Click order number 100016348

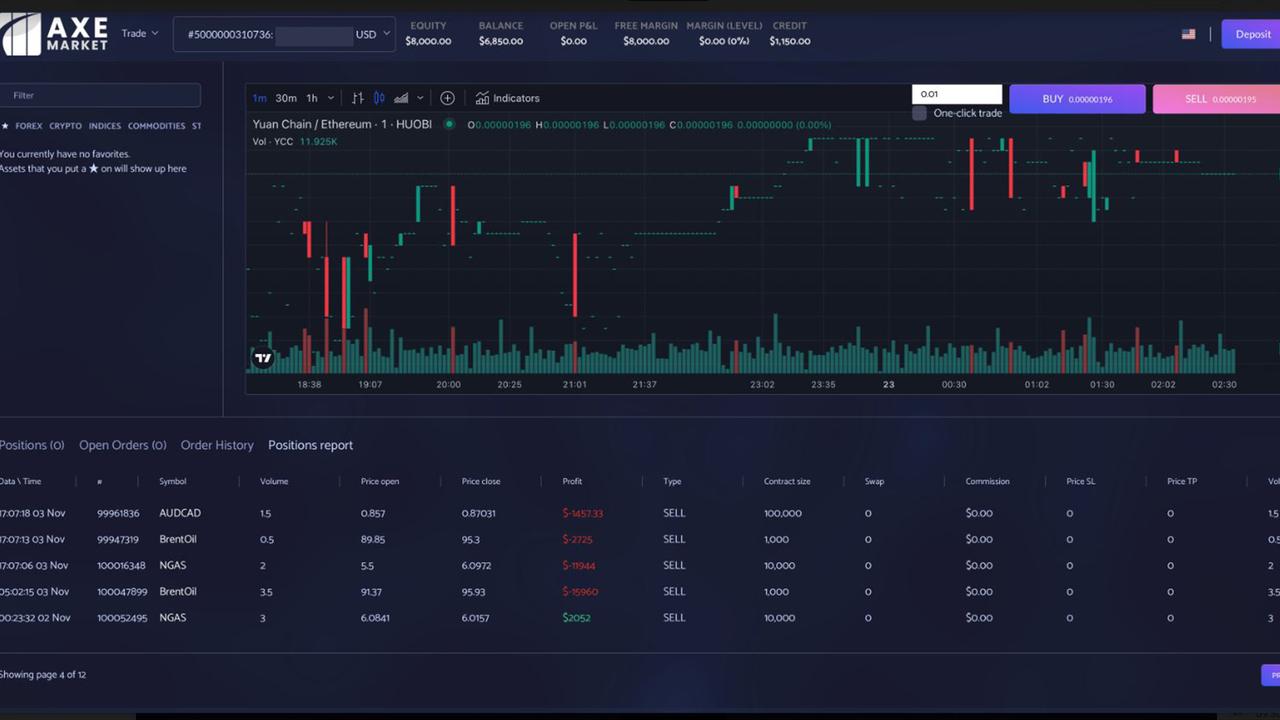121,565
